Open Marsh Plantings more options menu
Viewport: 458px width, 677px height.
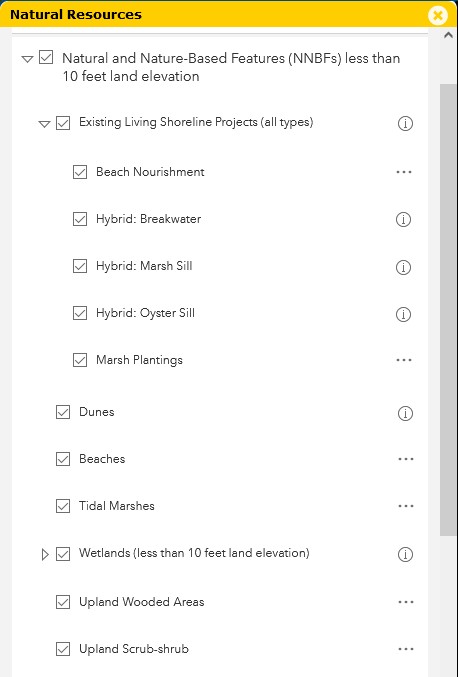pyautogui.click(x=404, y=360)
